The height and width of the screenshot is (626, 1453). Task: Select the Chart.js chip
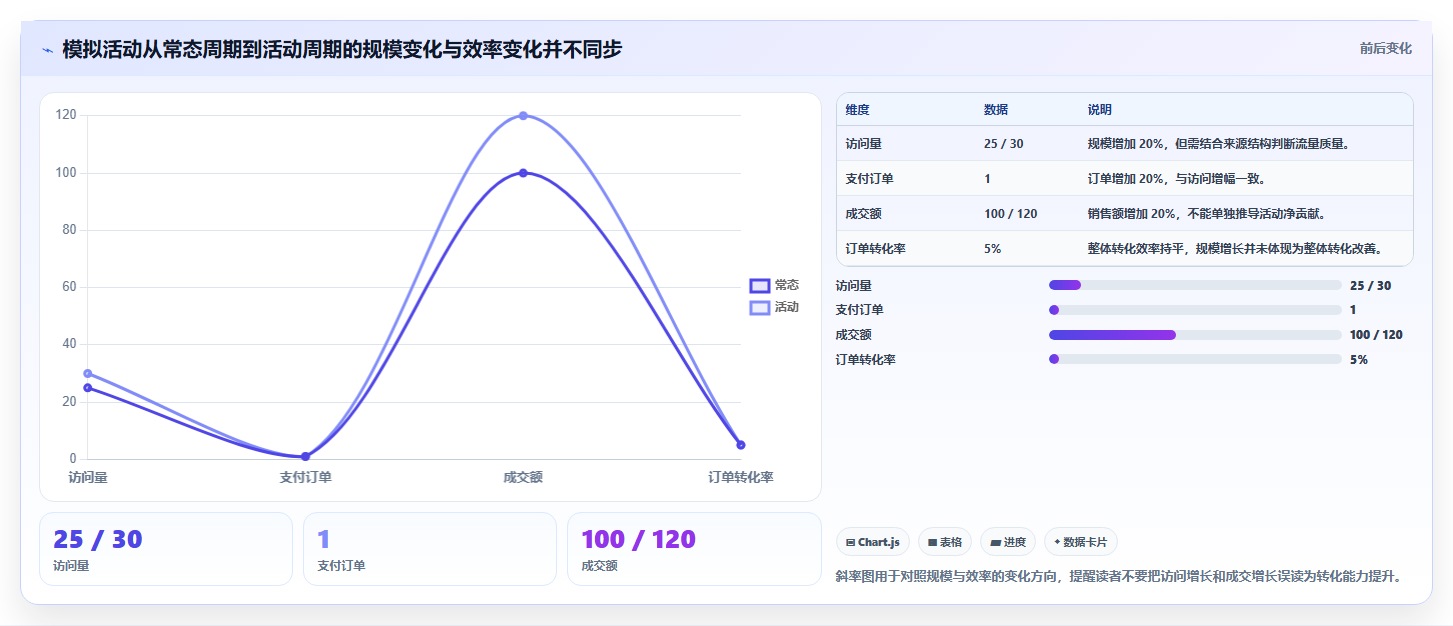[x=873, y=542]
